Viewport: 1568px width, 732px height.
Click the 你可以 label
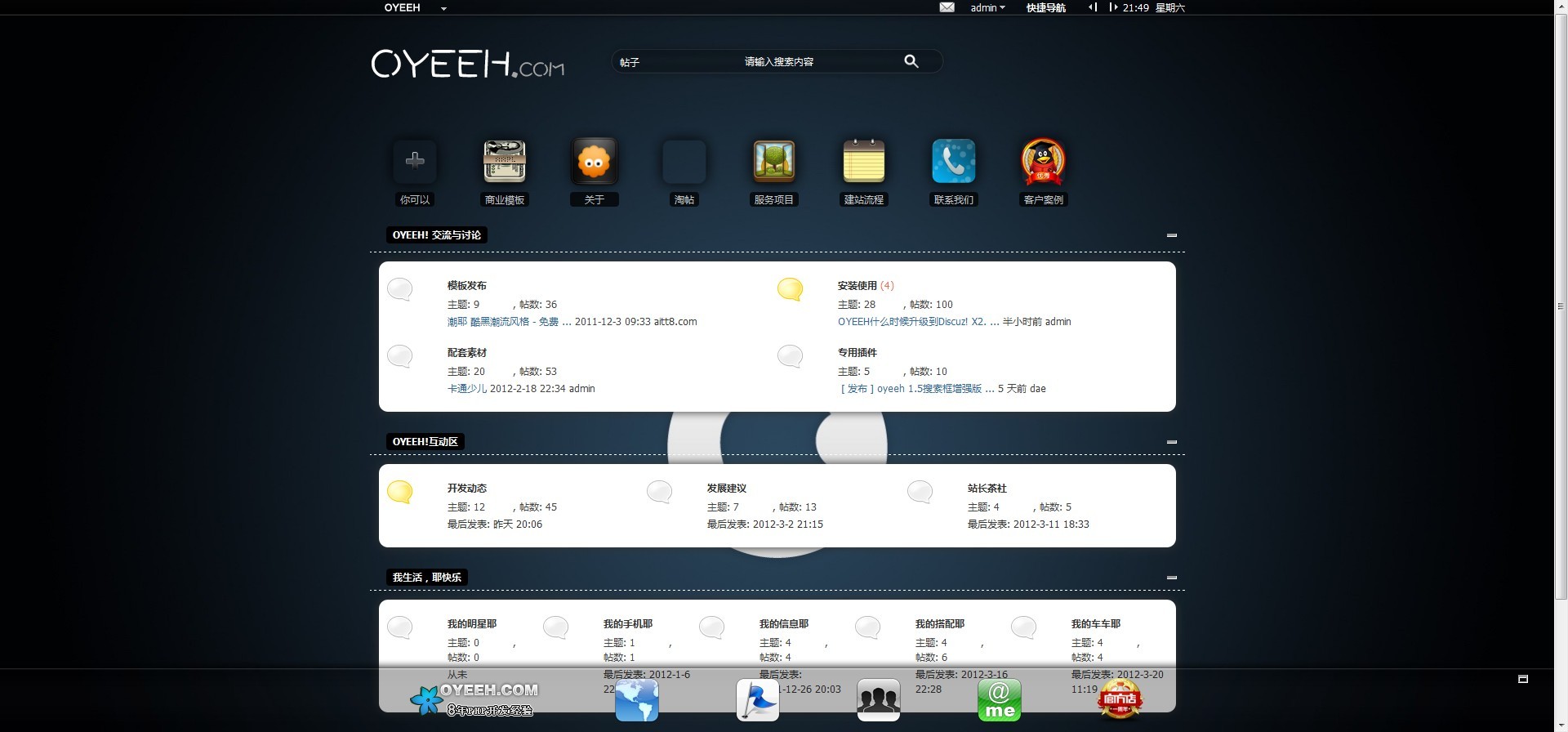[x=415, y=199]
